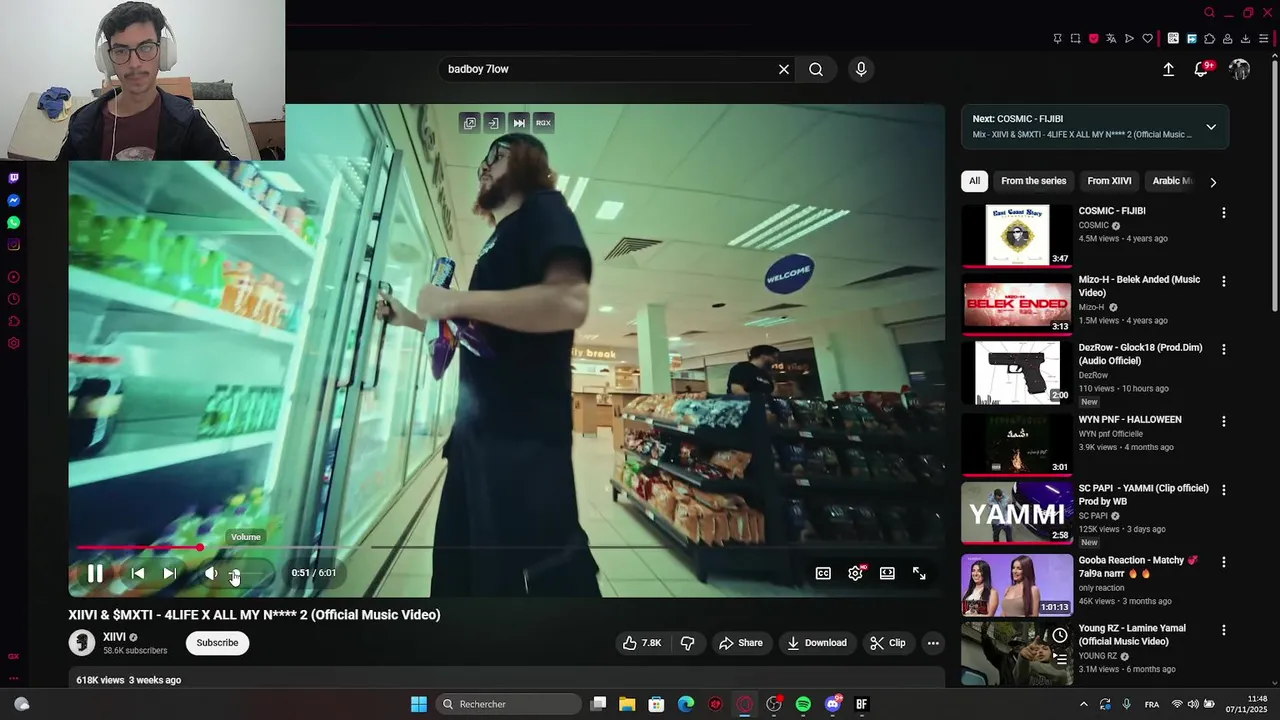
Task: Switch to theater mode
Action: coord(887,573)
